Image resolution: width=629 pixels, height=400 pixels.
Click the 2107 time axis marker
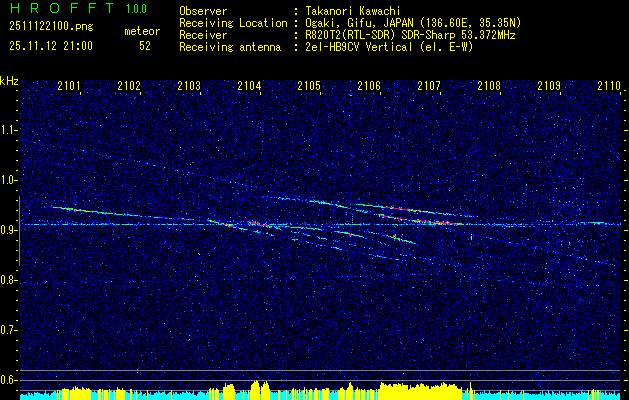[429, 86]
